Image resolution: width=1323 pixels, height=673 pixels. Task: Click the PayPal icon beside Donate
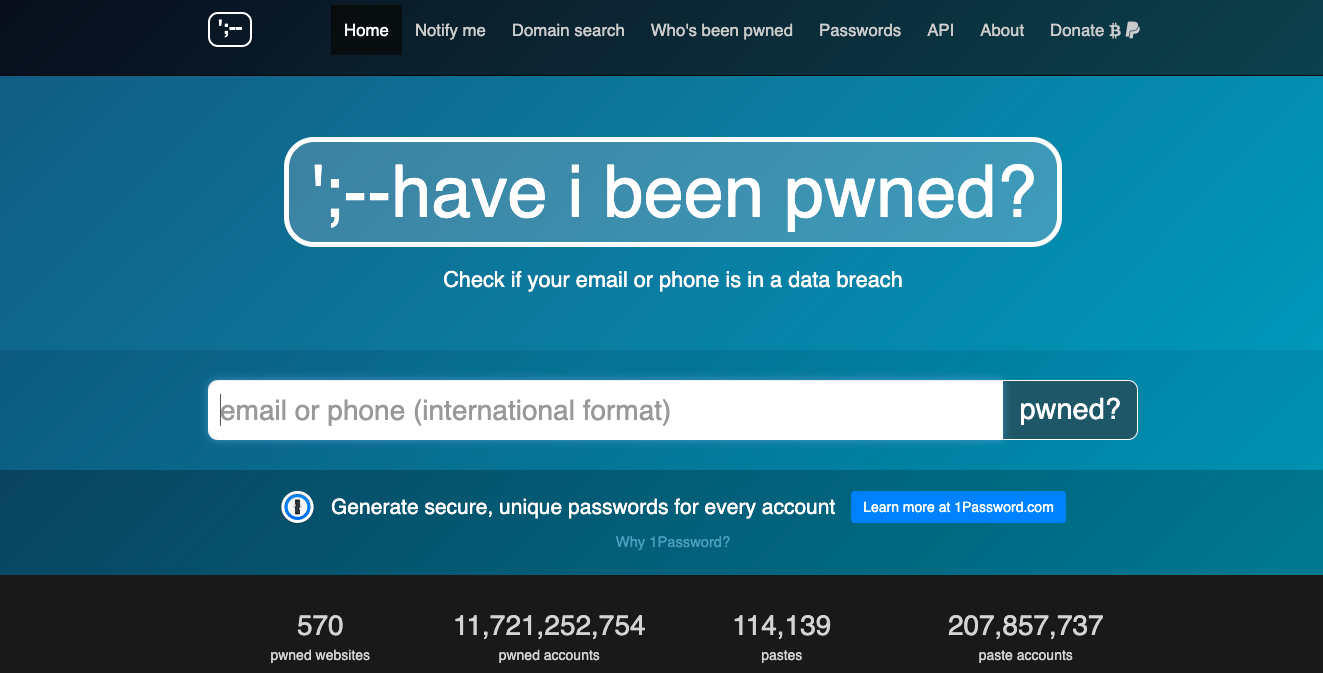pos(1132,31)
